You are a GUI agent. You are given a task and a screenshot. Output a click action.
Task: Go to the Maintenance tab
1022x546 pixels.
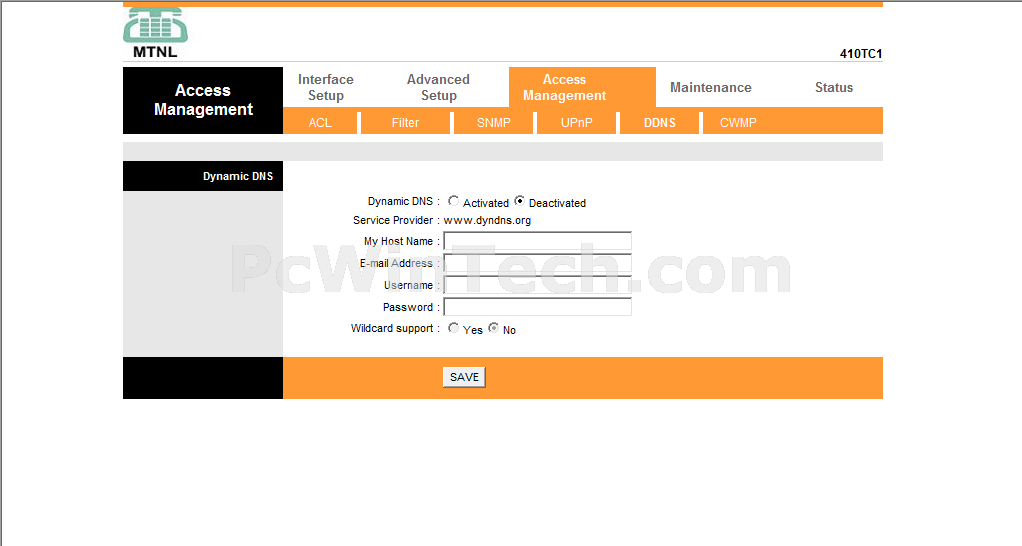710,87
